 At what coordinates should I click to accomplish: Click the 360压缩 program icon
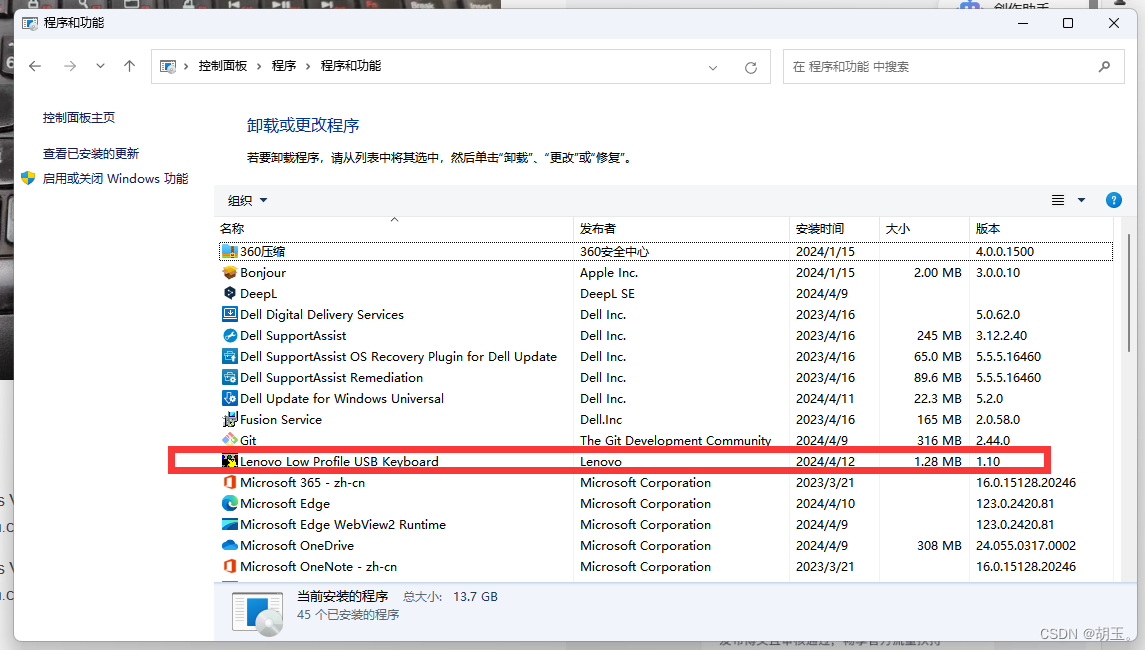(x=229, y=251)
